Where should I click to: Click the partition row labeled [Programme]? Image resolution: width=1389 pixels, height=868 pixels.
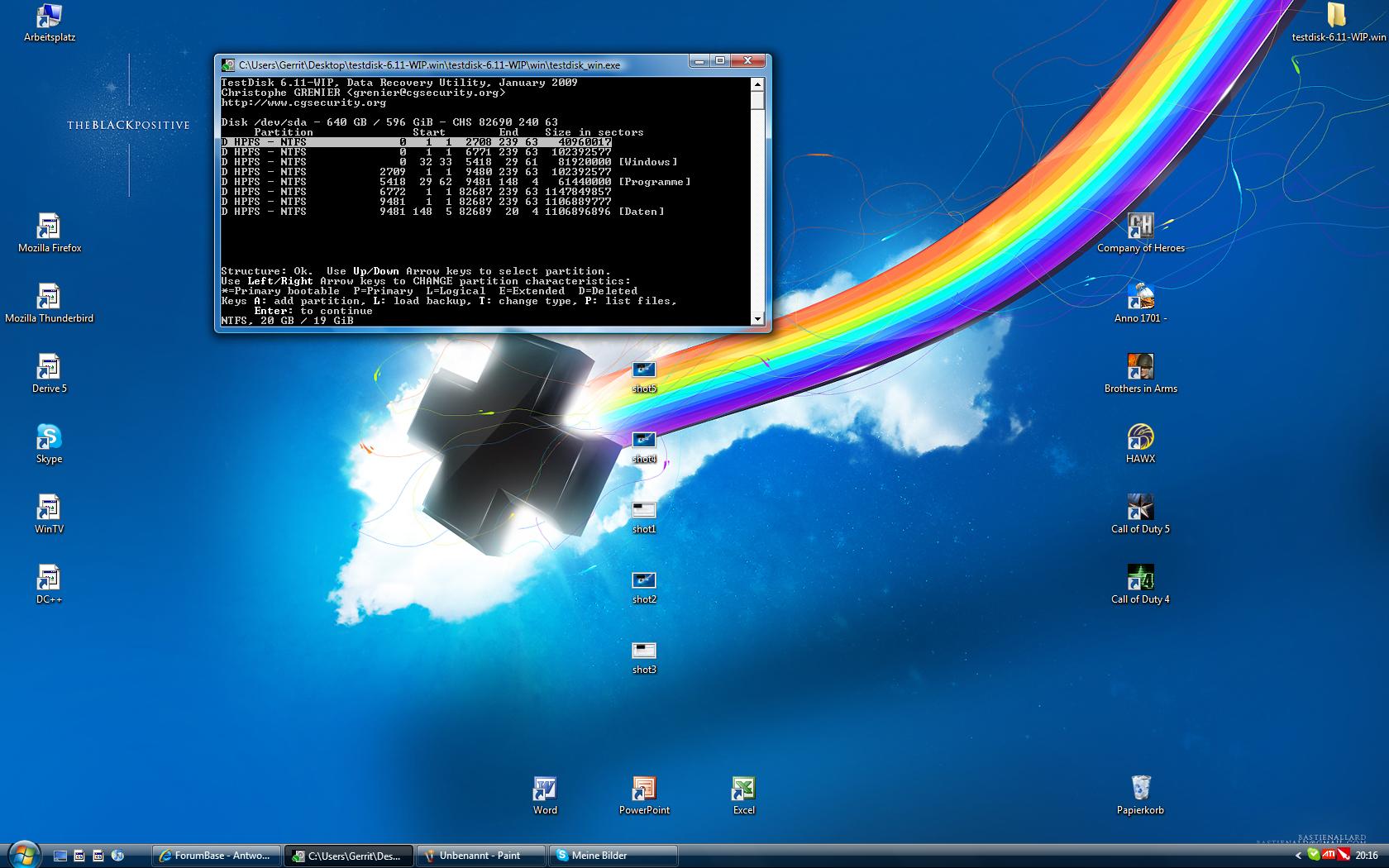pos(456,182)
